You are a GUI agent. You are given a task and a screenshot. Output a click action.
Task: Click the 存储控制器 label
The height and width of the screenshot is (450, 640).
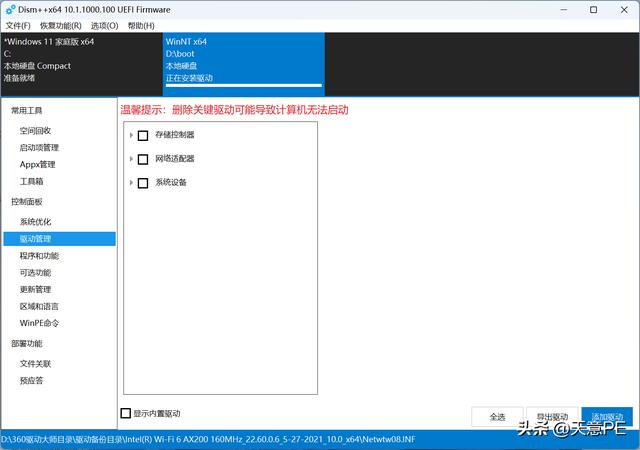pos(175,135)
